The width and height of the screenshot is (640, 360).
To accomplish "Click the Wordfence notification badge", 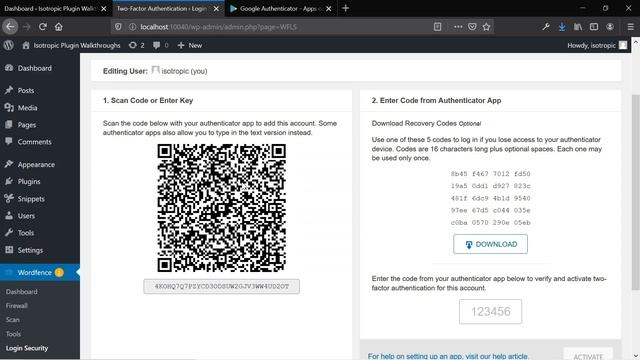I will pos(59,272).
